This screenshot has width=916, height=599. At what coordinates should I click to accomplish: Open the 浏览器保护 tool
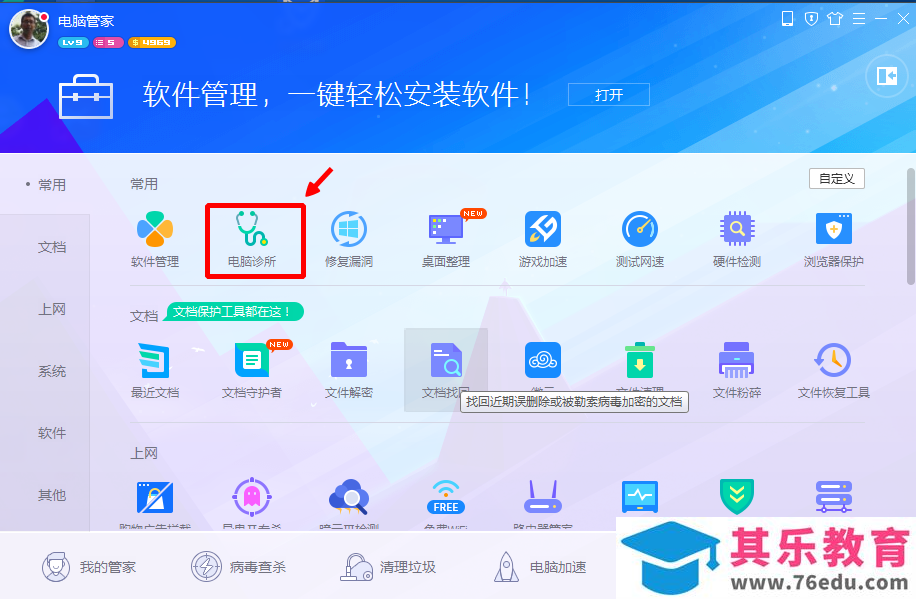(834, 240)
